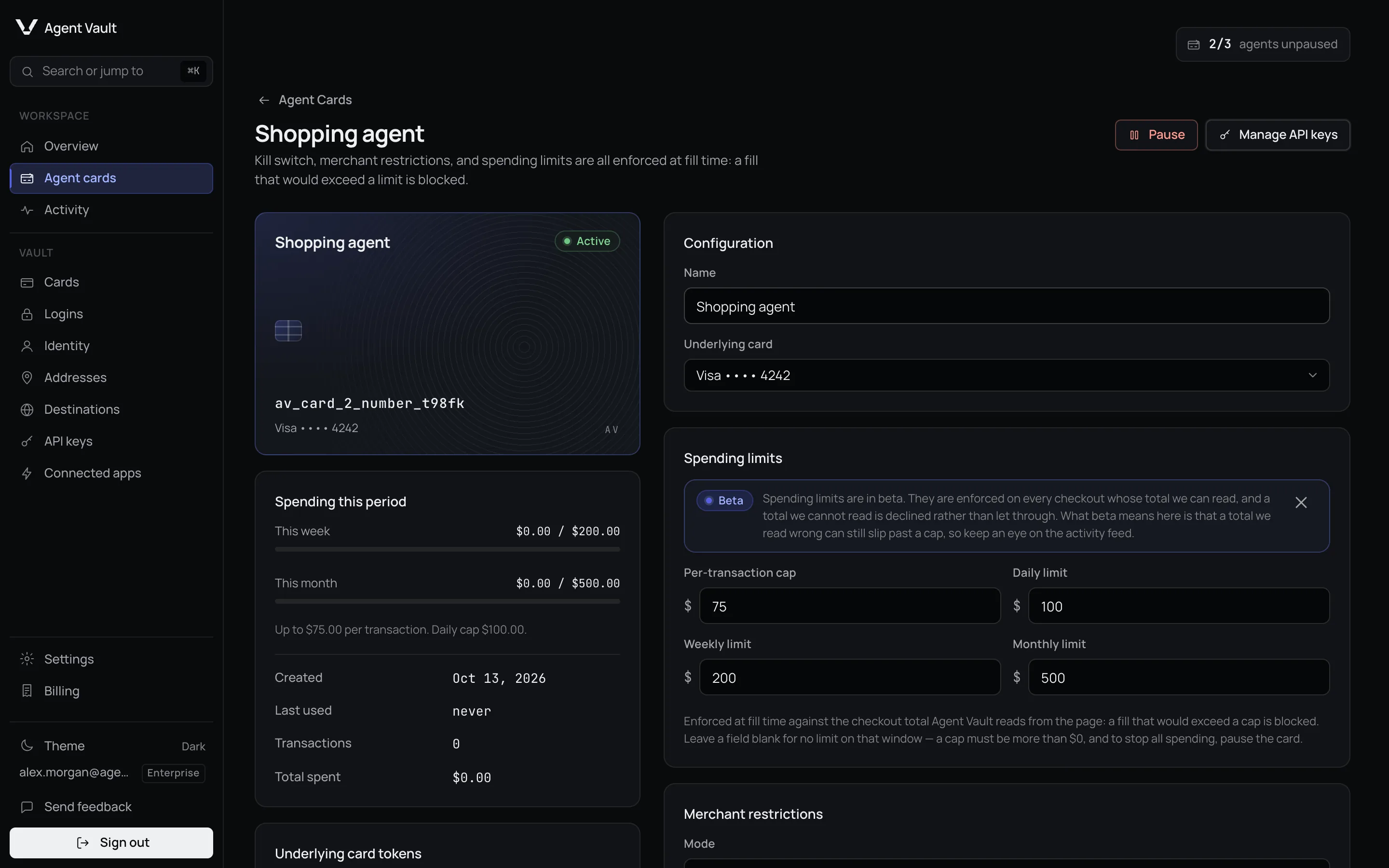Click the Activity pulse icon
Viewport: 1389px width, 868px height.
tap(27, 210)
